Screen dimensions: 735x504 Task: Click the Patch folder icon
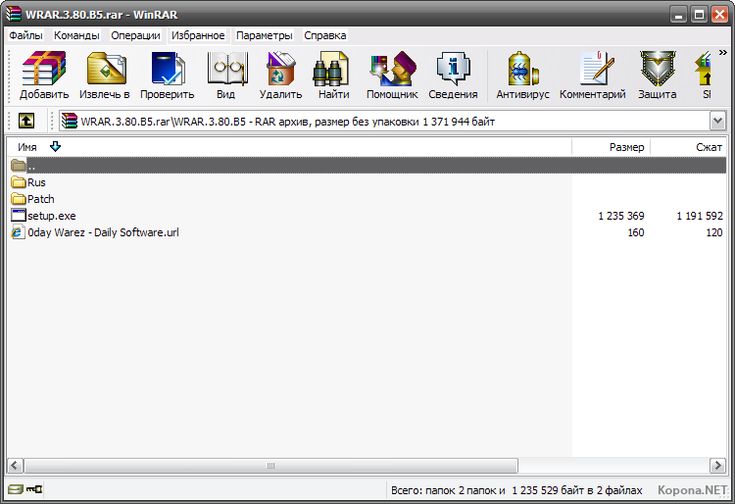(18, 199)
